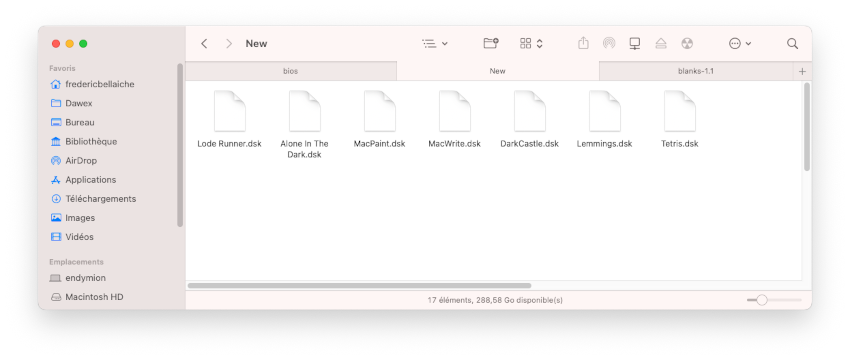Viewport: 850px width, 360px height.
Task: Go to Téléchargements in the sidebar
Action: [x=93, y=199]
